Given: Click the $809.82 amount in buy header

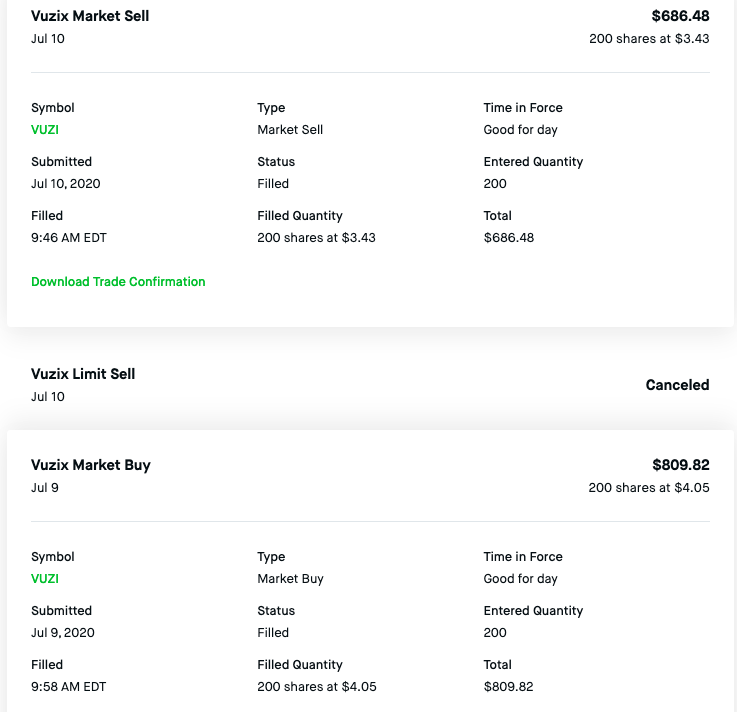Looking at the screenshot, I should 680,465.
